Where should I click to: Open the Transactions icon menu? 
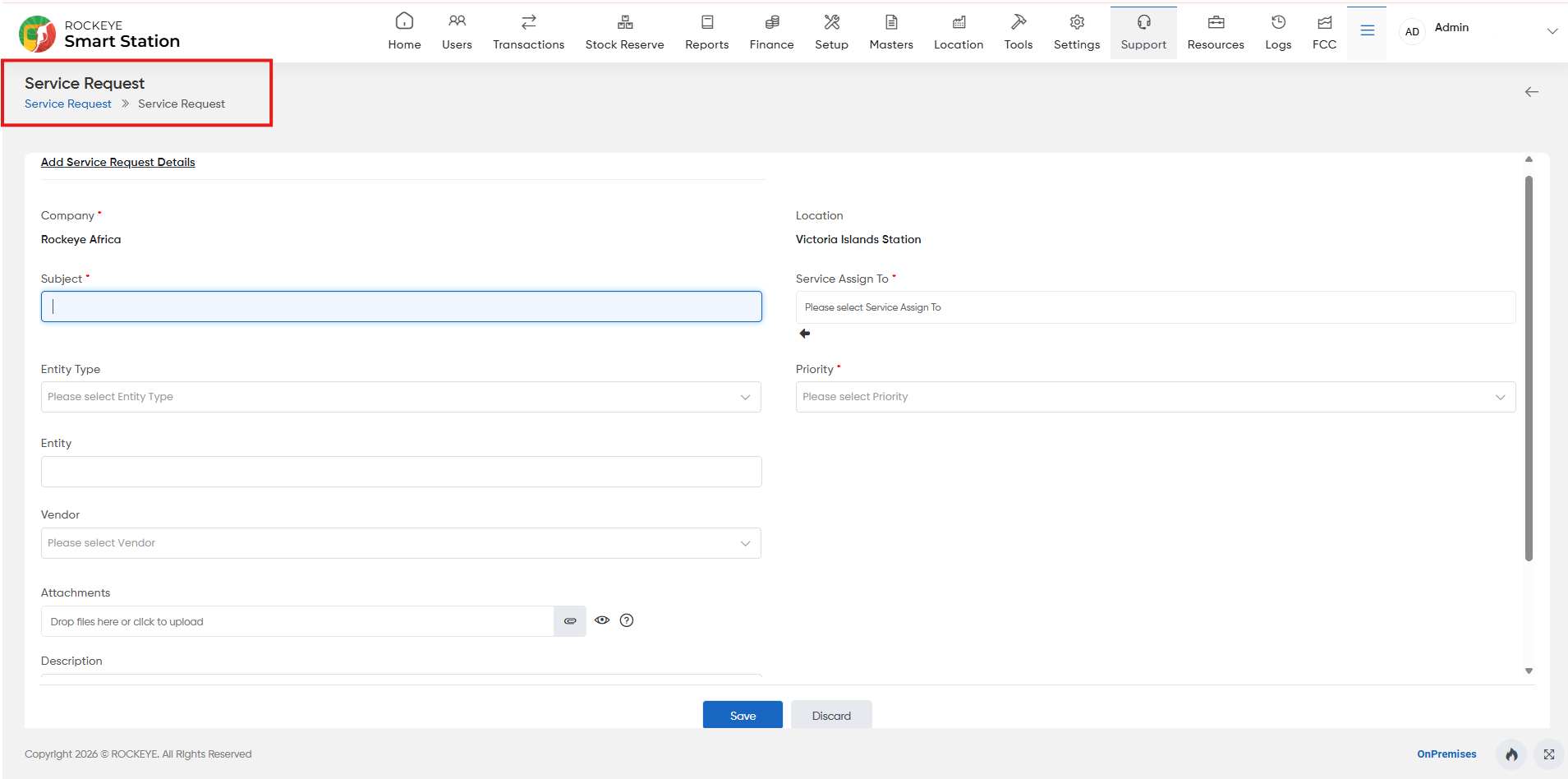pyautogui.click(x=528, y=21)
